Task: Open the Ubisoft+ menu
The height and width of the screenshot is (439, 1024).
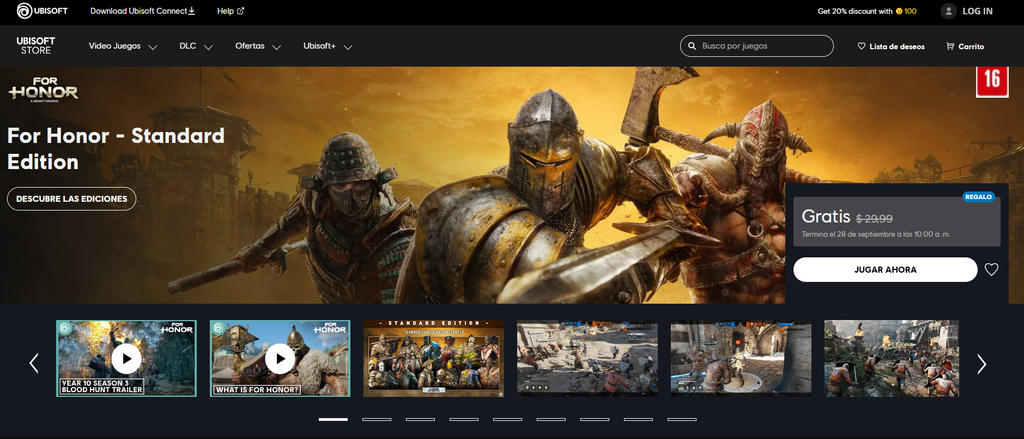Action: click(x=319, y=46)
